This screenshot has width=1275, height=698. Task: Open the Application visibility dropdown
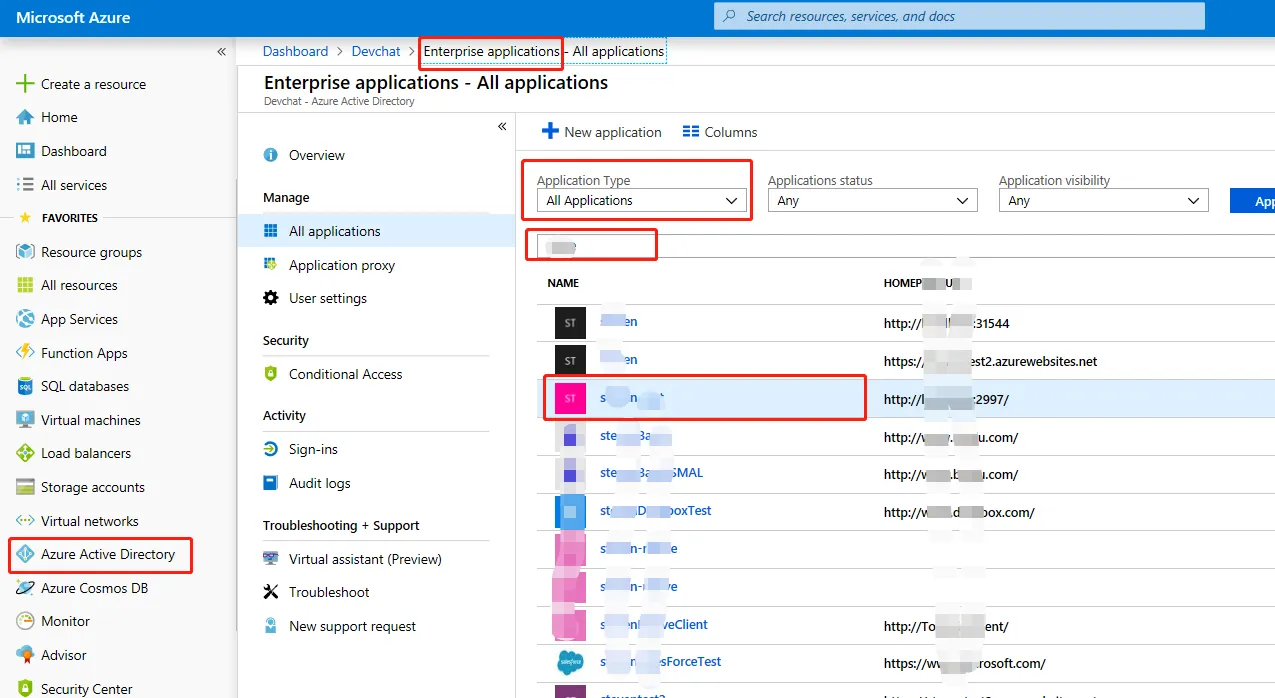[1104, 201]
